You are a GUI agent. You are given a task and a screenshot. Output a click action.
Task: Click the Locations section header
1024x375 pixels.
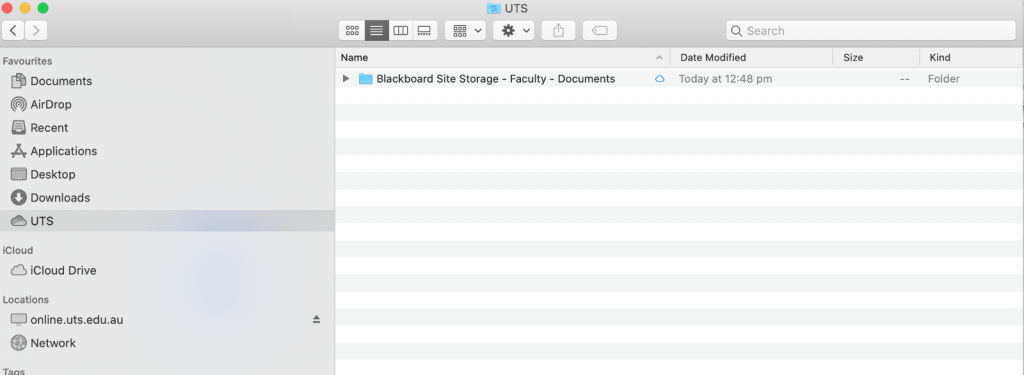click(x=26, y=299)
